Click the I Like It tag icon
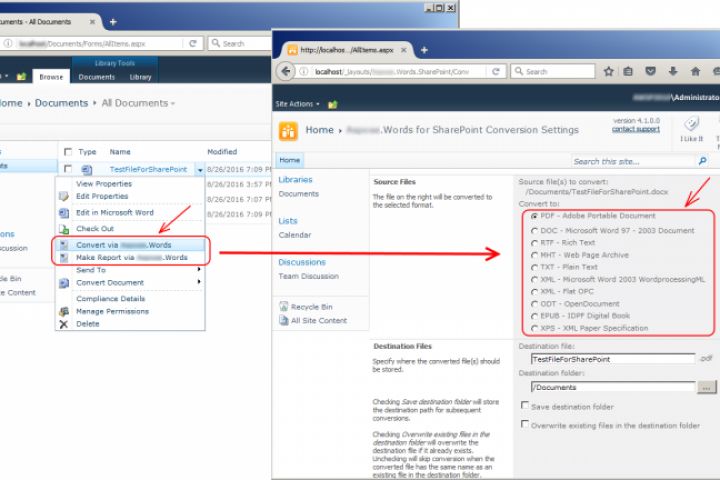 [691, 124]
